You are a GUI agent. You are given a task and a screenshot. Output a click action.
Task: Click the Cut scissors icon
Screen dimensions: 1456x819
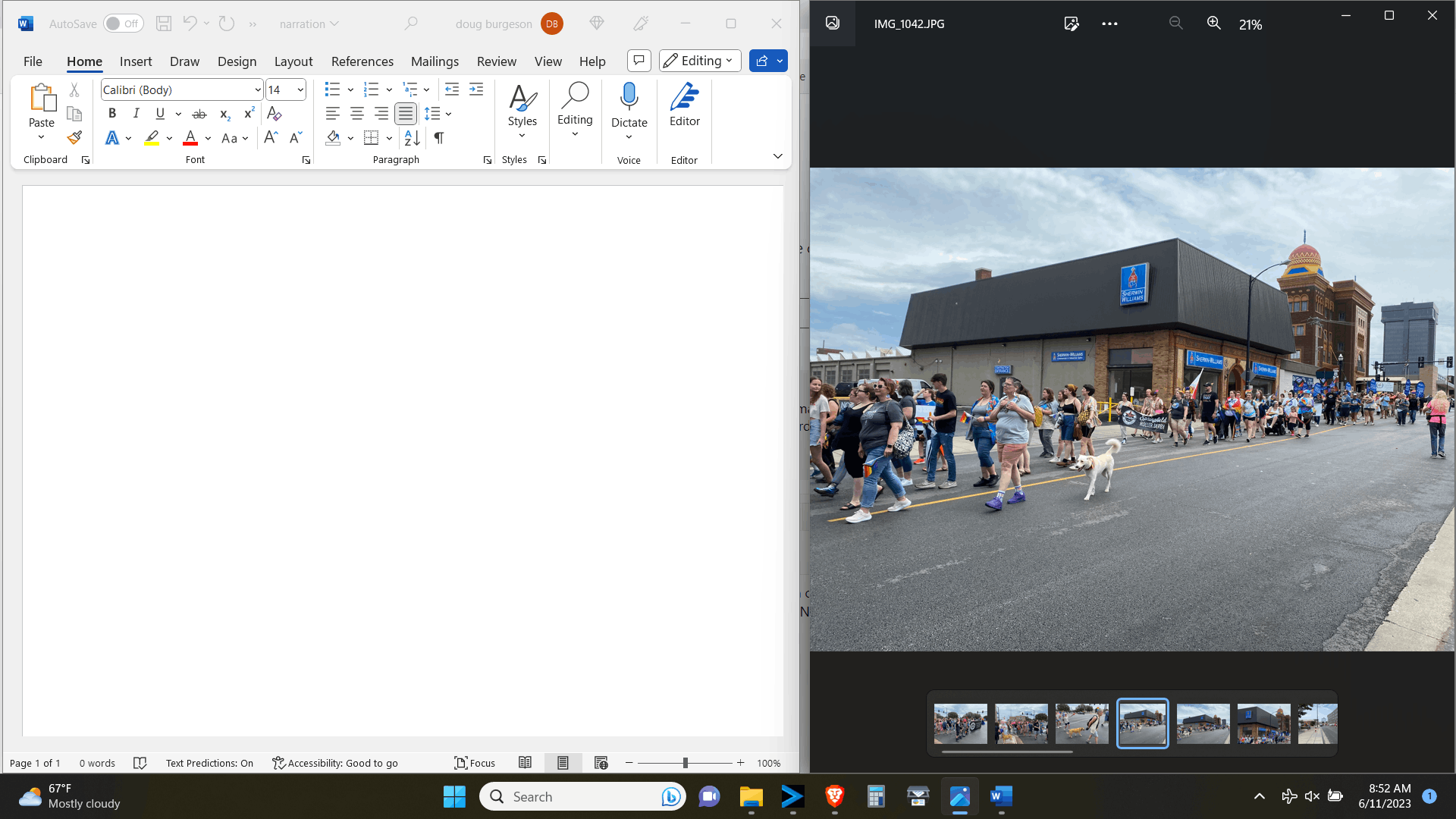click(74, 89)
